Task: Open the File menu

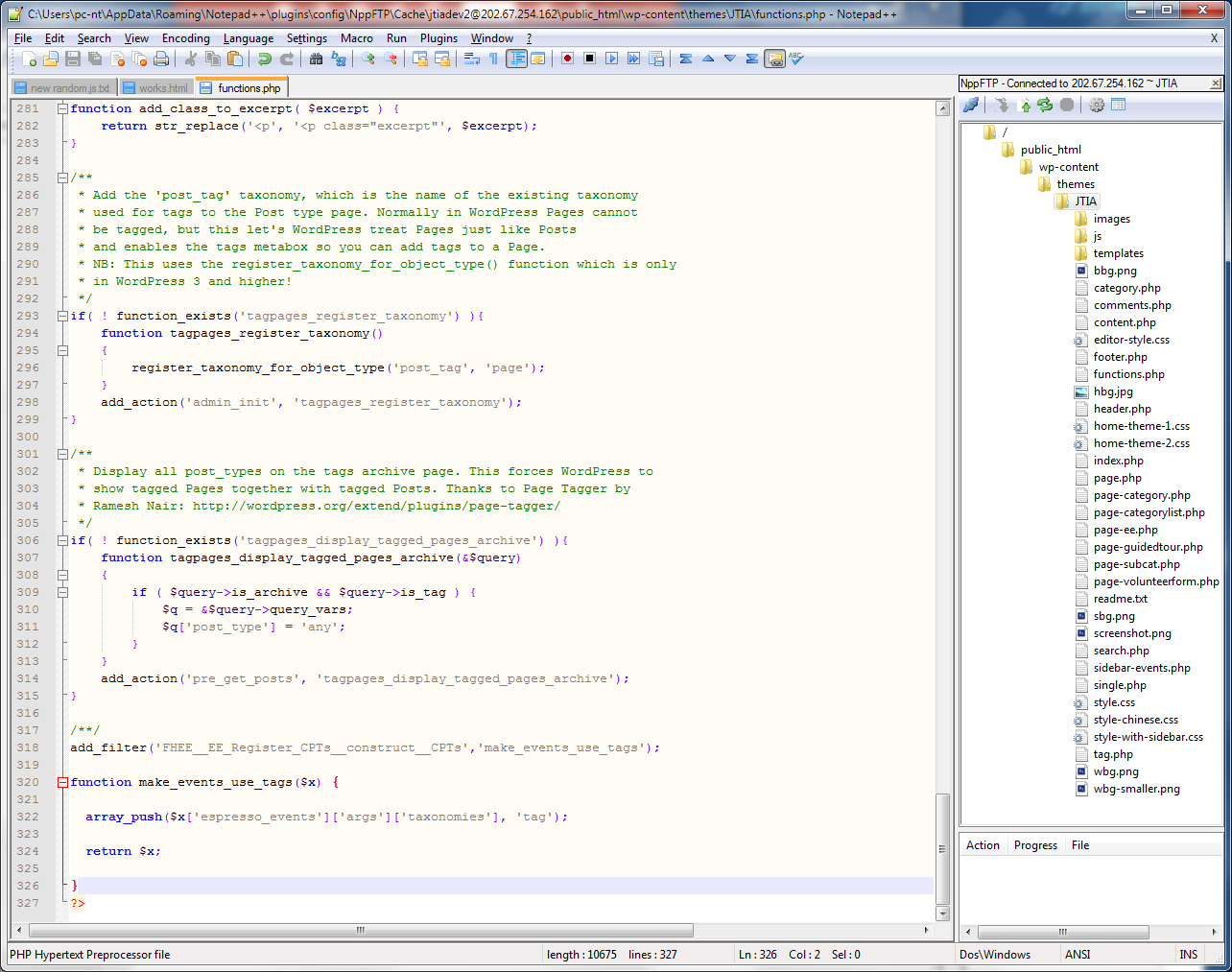Action: click(x=23, y=38)
